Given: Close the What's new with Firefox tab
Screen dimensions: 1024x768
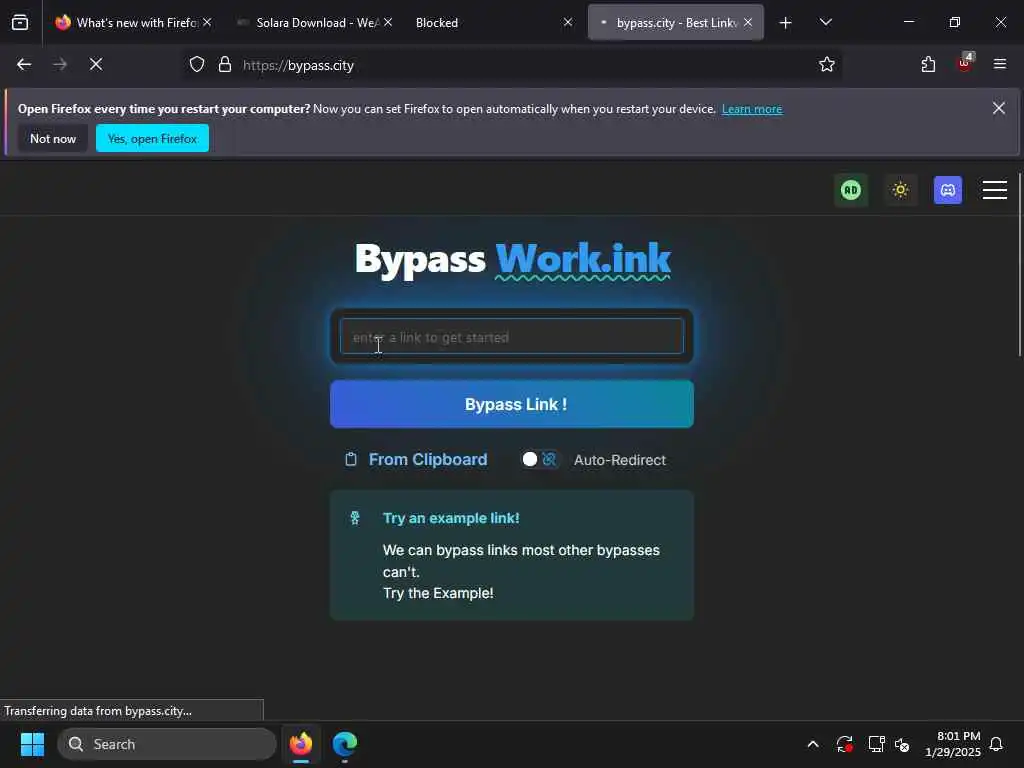Looking at the screenshot, I should point(207,22).
